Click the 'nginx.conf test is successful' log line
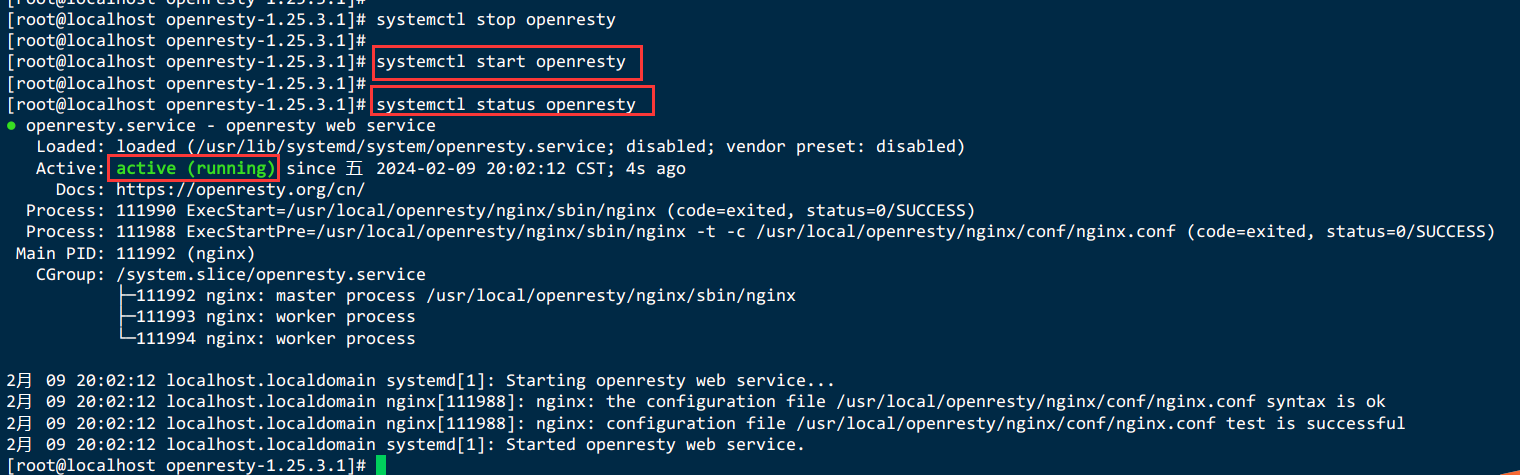 (x=706, y=423)
